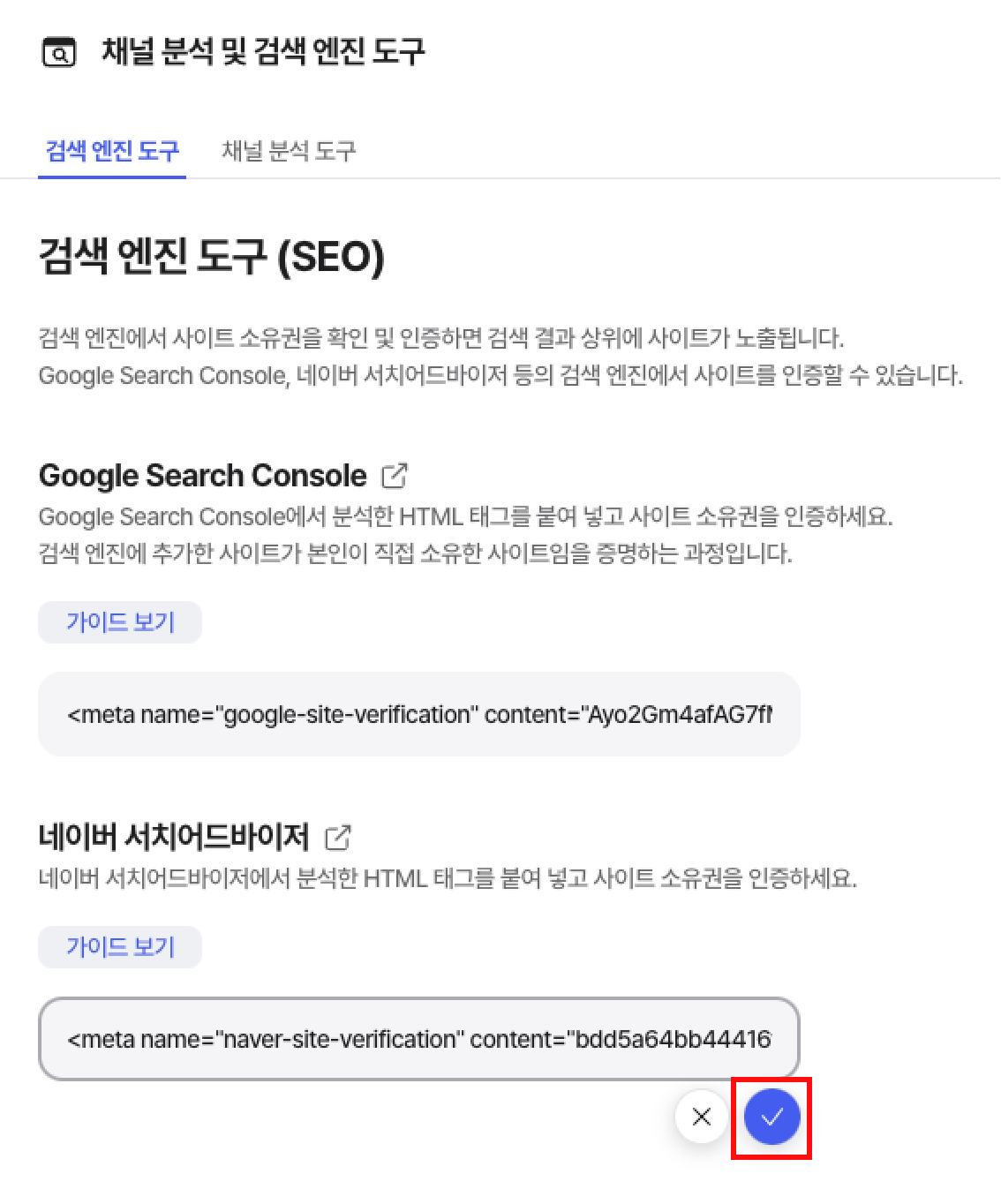This screenshot has width=1001, height=1204.
Task: Focus the google-site-verification meta tag field
Action: coord(418,714)
